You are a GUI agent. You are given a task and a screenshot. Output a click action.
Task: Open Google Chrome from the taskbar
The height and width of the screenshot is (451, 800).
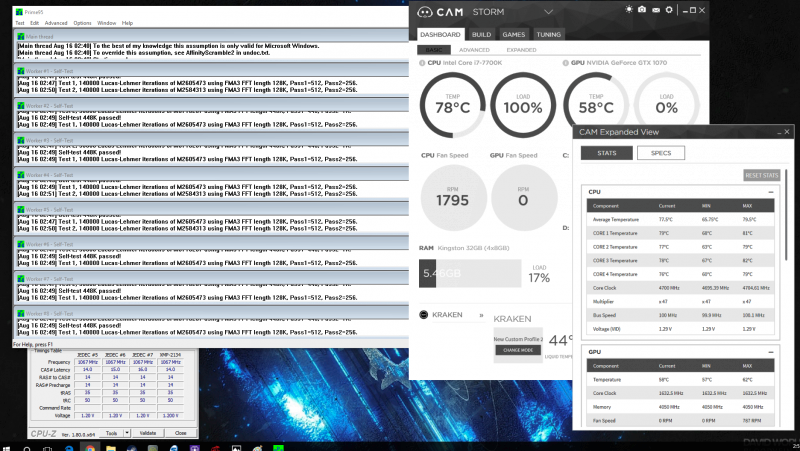click(90, 448)
